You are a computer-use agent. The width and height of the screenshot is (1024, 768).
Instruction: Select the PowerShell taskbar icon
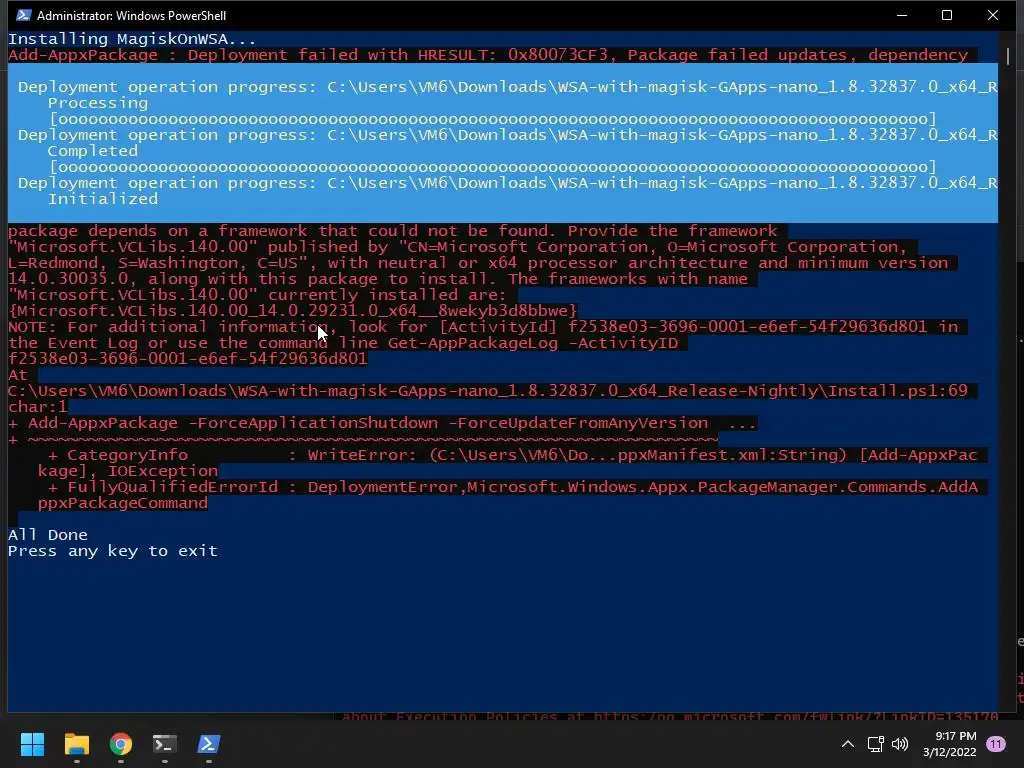pyautogui.click(x=209, y=744)
